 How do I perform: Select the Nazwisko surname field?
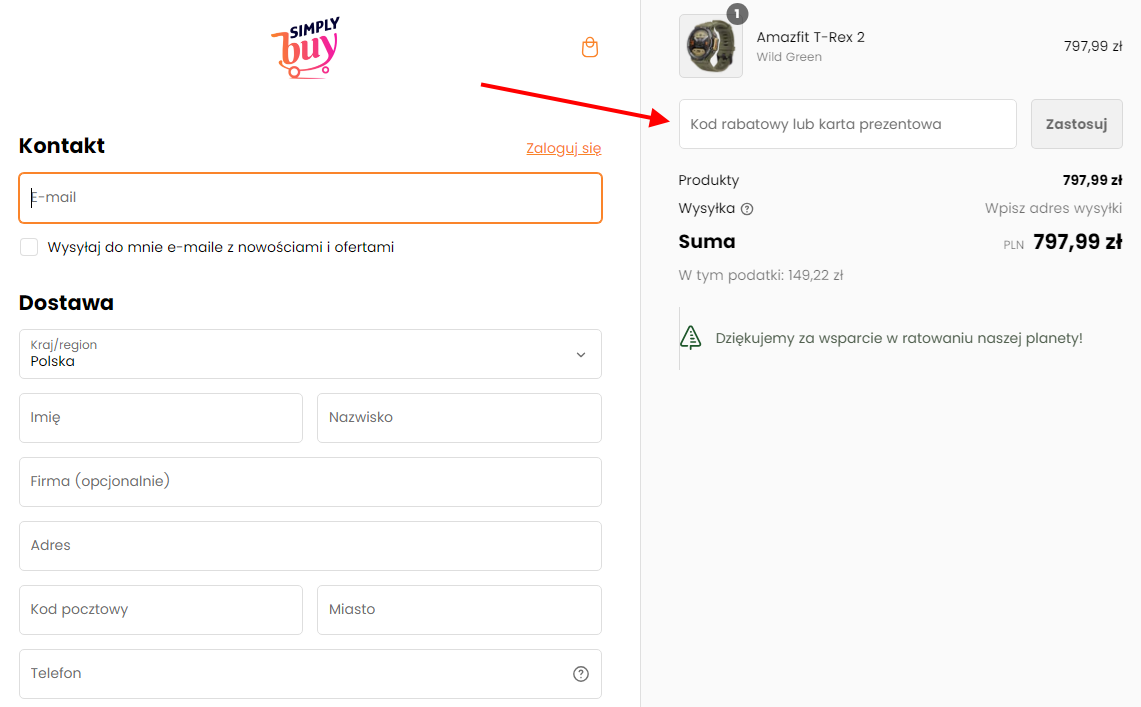[x=459, y=418]
